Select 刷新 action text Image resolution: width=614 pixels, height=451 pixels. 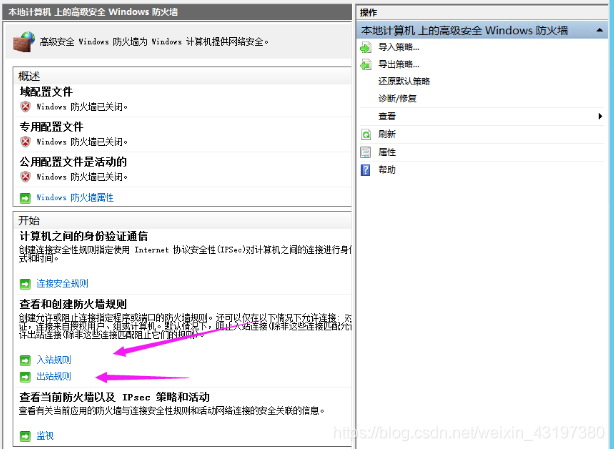387,134
